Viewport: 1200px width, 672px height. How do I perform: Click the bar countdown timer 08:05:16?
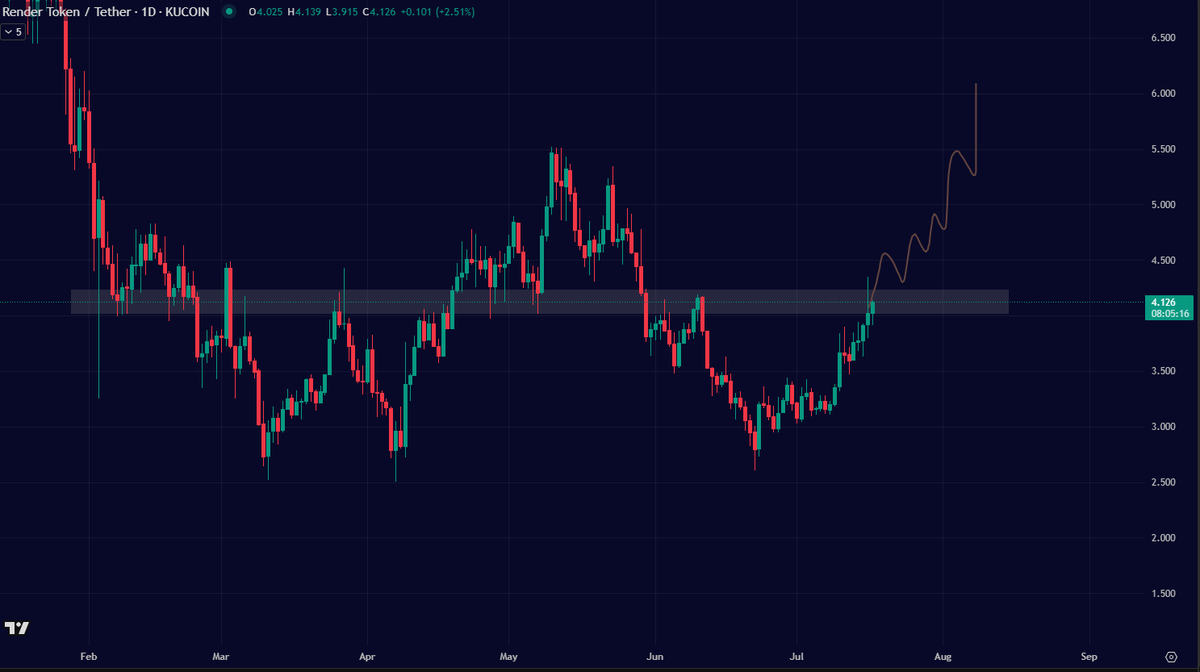click(x=1171, y=314)
